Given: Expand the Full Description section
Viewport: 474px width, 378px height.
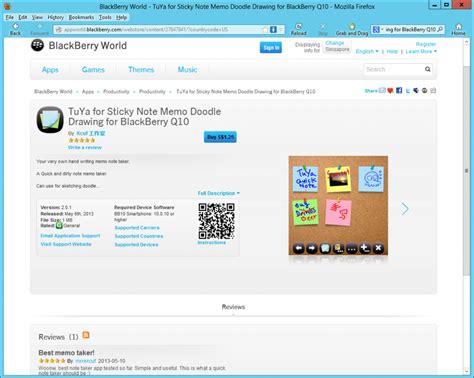Looking at the screenshot, I should pyautogui.click(x=218, y=193).
